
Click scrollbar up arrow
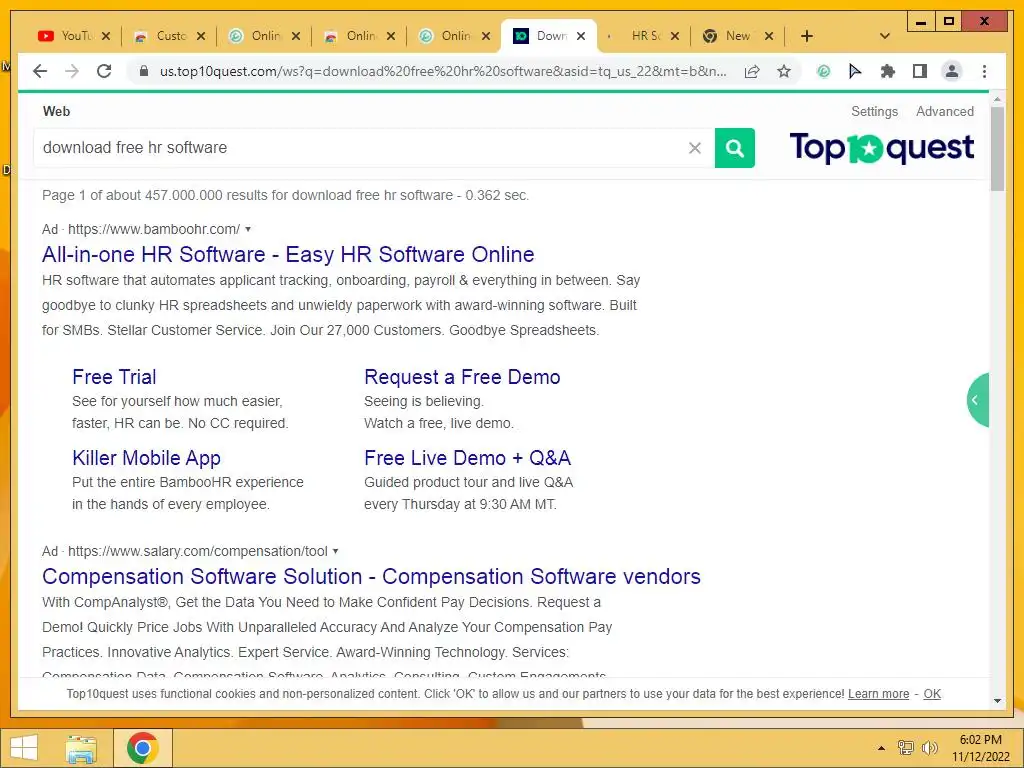click(997, 99)
